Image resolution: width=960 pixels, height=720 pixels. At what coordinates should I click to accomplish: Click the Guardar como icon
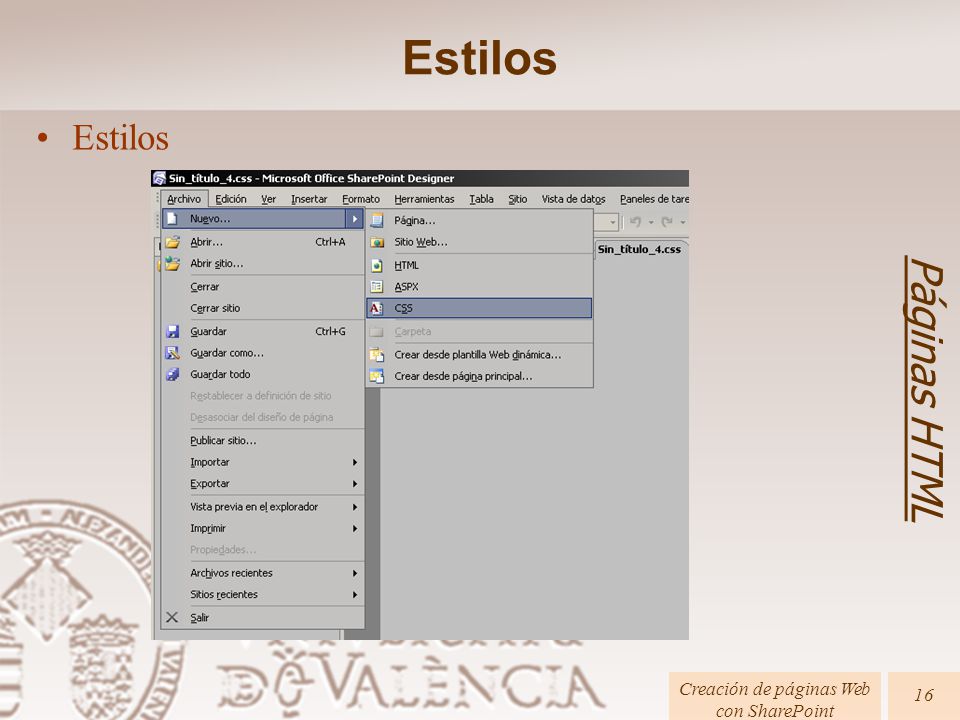pyautogui.click(x=173, y=353)
